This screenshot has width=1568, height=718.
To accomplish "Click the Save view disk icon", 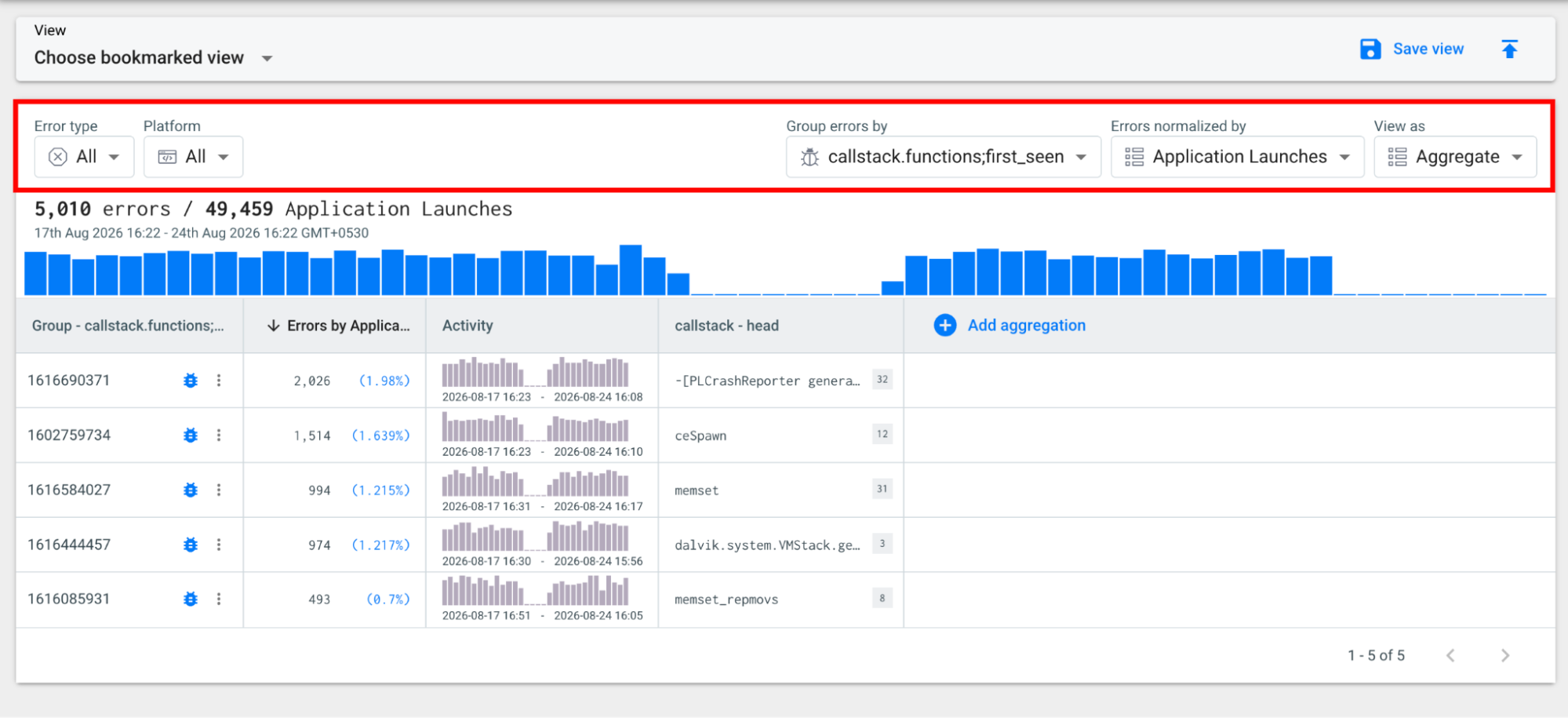I will click(x=1370, y=49).
